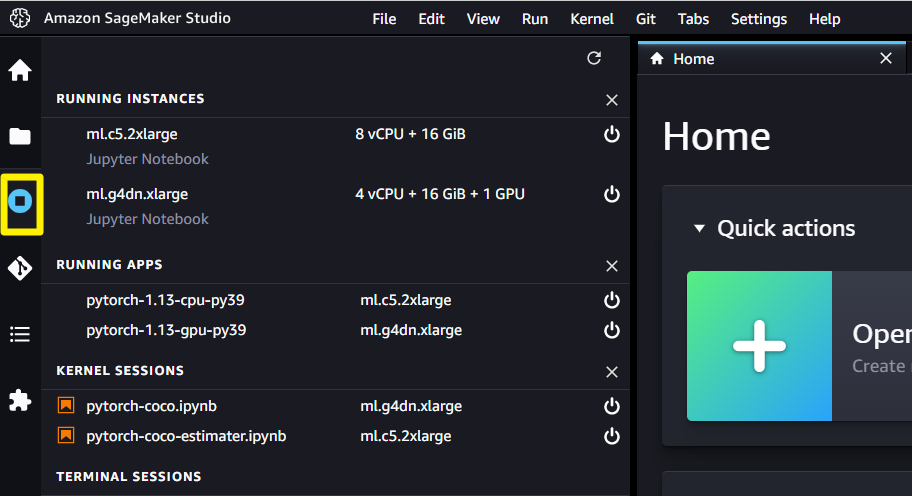Viewport: 912px width, 496px height.
Task: Click the Kernel Sessions section header
Action: 120,370
